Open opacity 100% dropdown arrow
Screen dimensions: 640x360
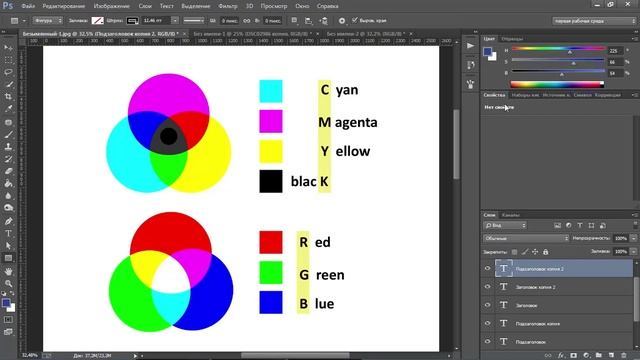click(633, 238)
